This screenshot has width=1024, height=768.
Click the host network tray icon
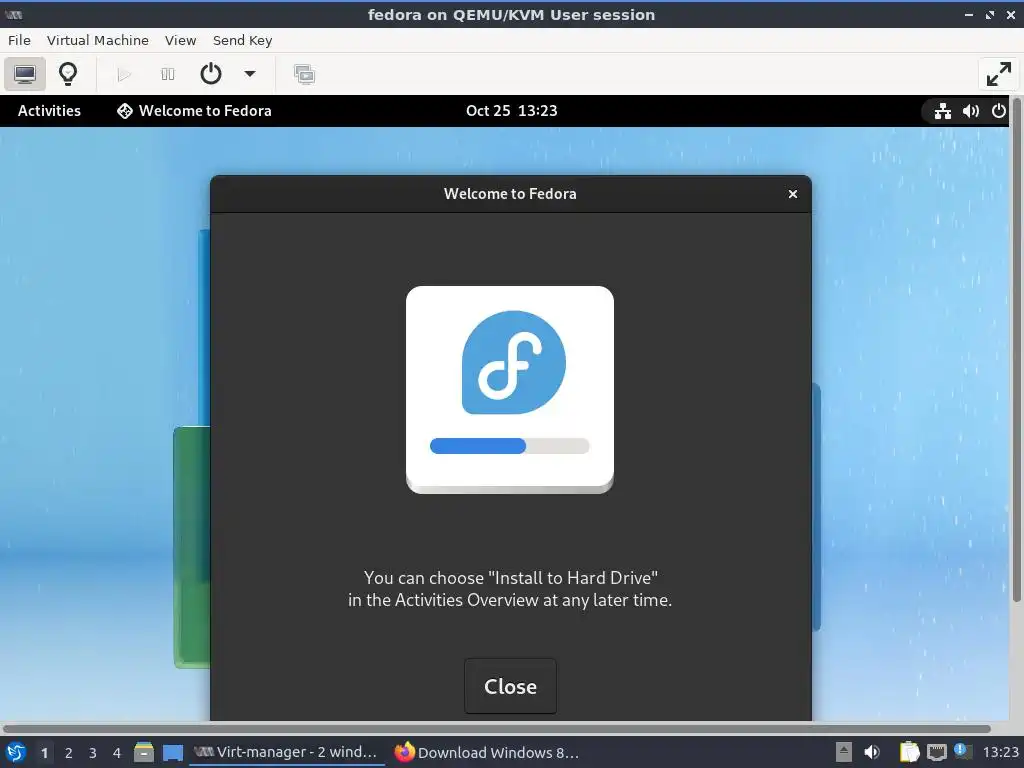(x=936, y=753)
